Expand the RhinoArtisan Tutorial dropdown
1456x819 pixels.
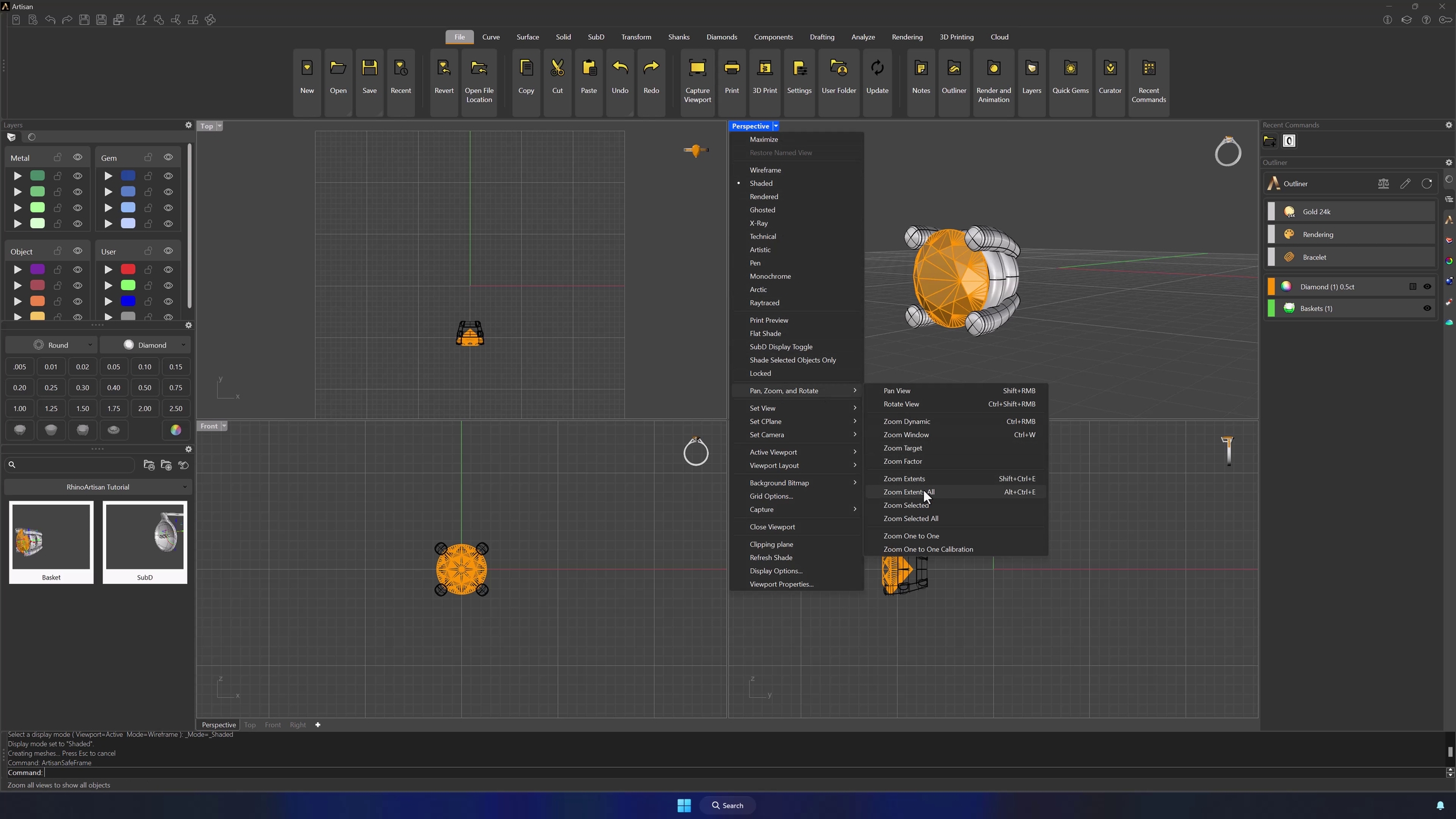tap(98, 487)
